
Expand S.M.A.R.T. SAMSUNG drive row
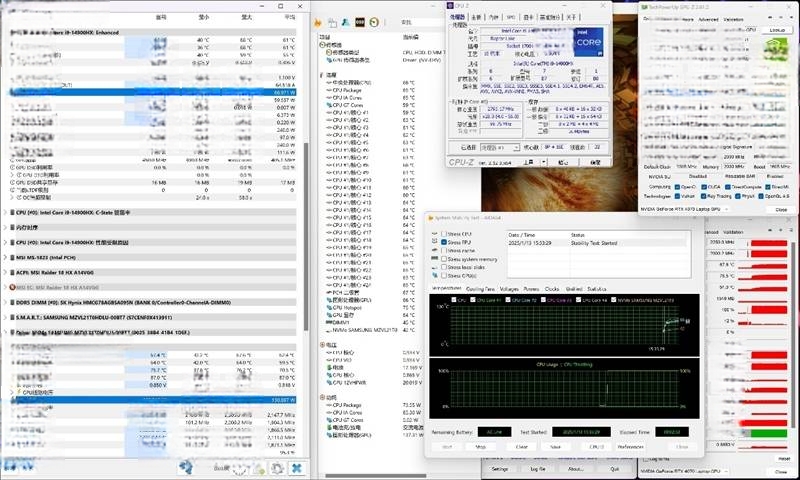[x=5, y=317]
